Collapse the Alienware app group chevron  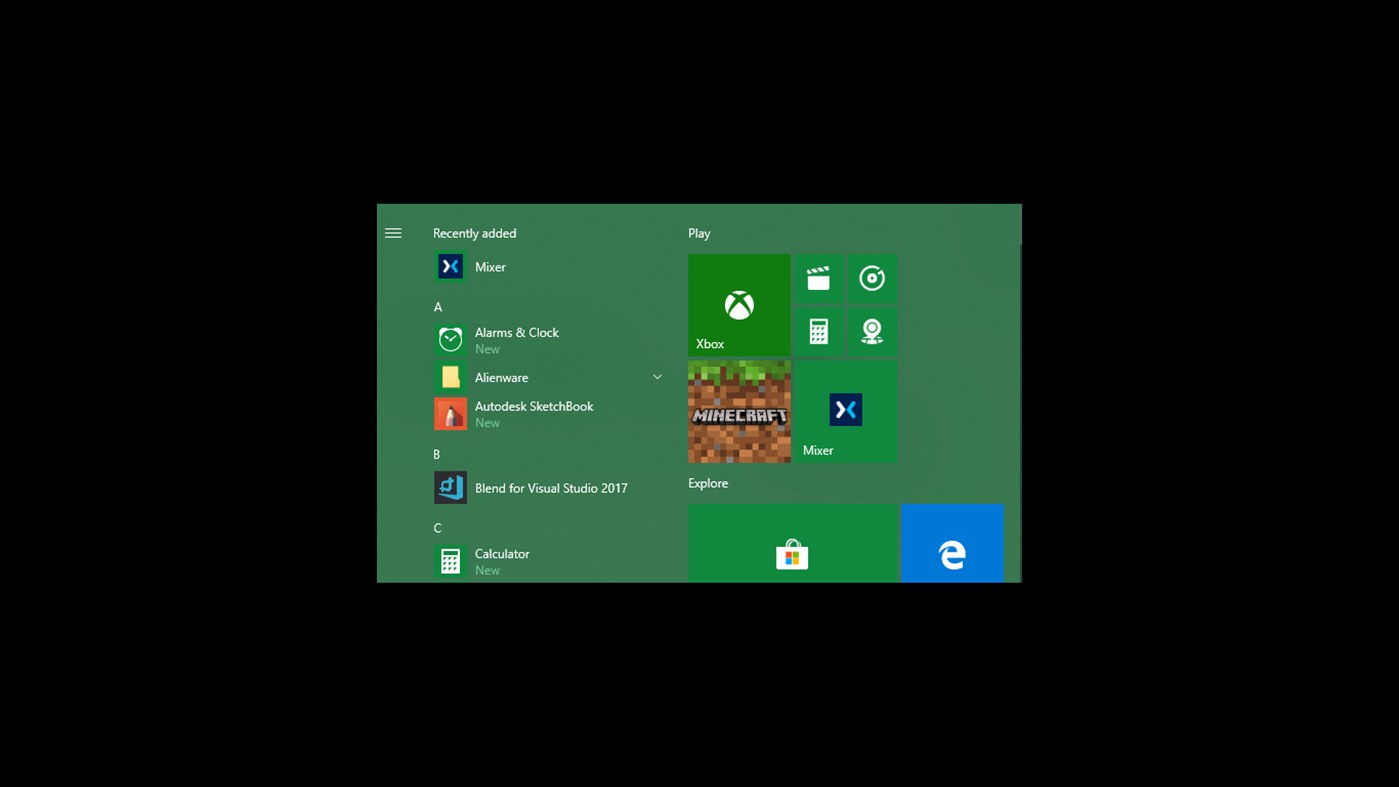coord(657,377)
